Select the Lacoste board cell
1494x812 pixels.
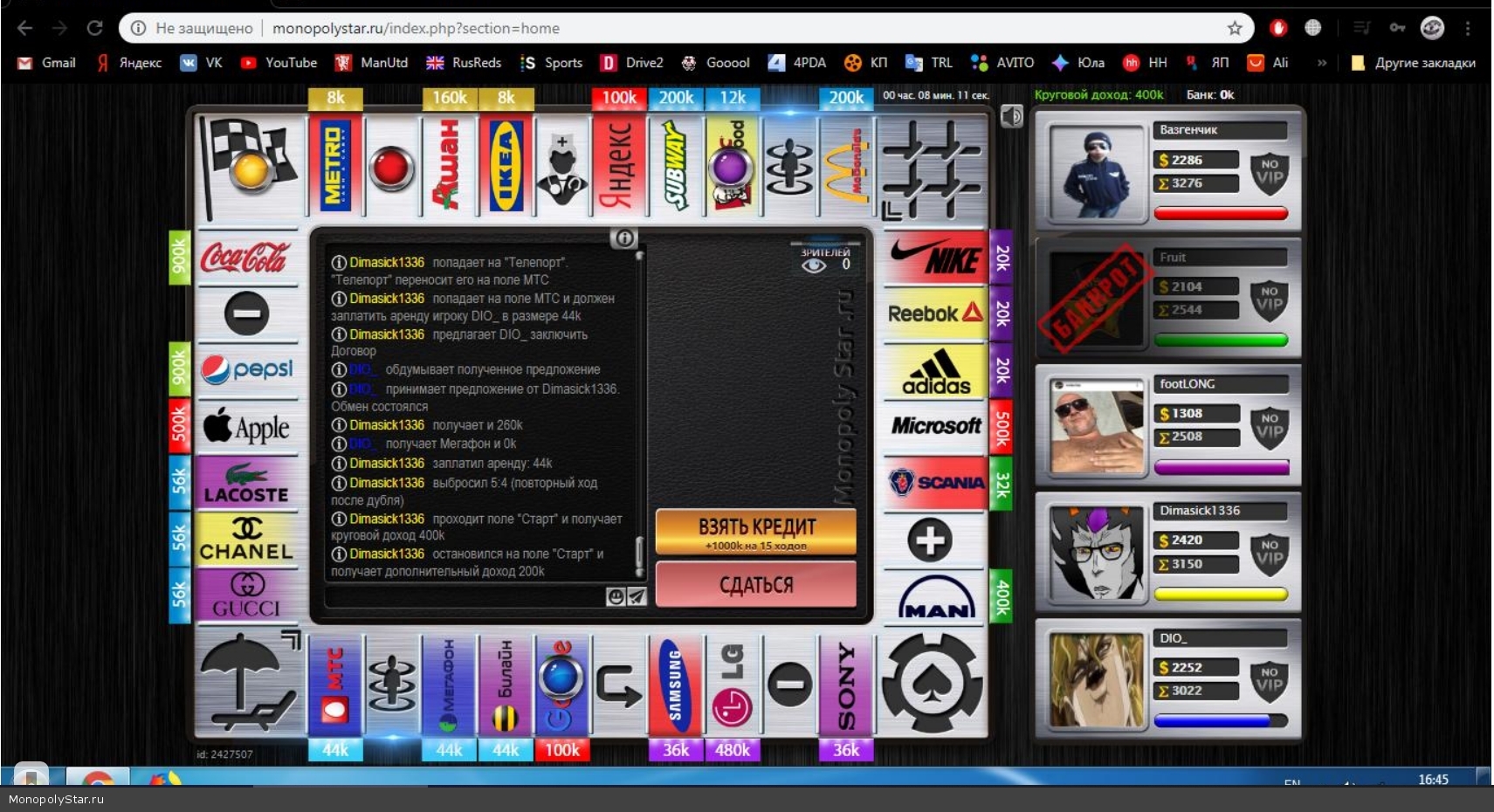pos(247,483)
